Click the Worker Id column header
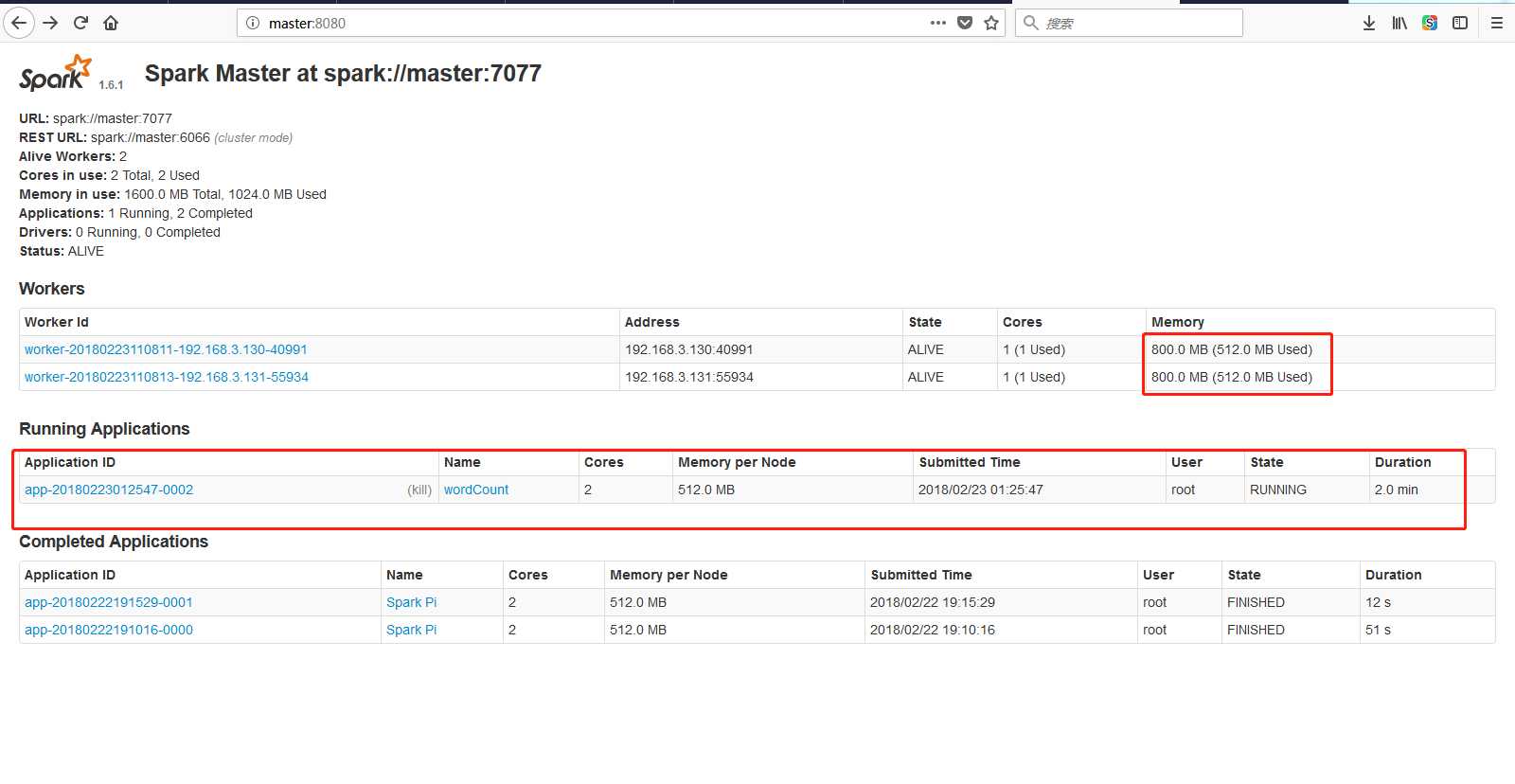The image size is (1515, 784). tap(57, 322)
